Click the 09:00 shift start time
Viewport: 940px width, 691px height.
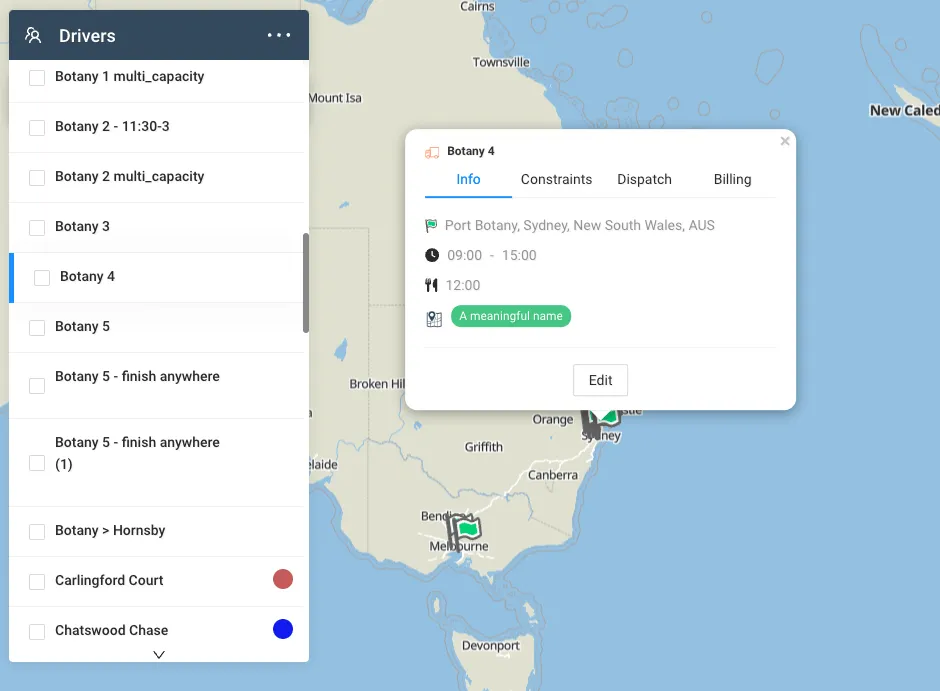465,255
